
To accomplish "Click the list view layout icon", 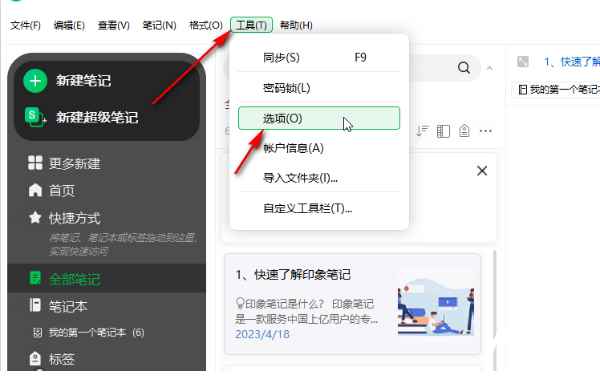I will 443,131.
